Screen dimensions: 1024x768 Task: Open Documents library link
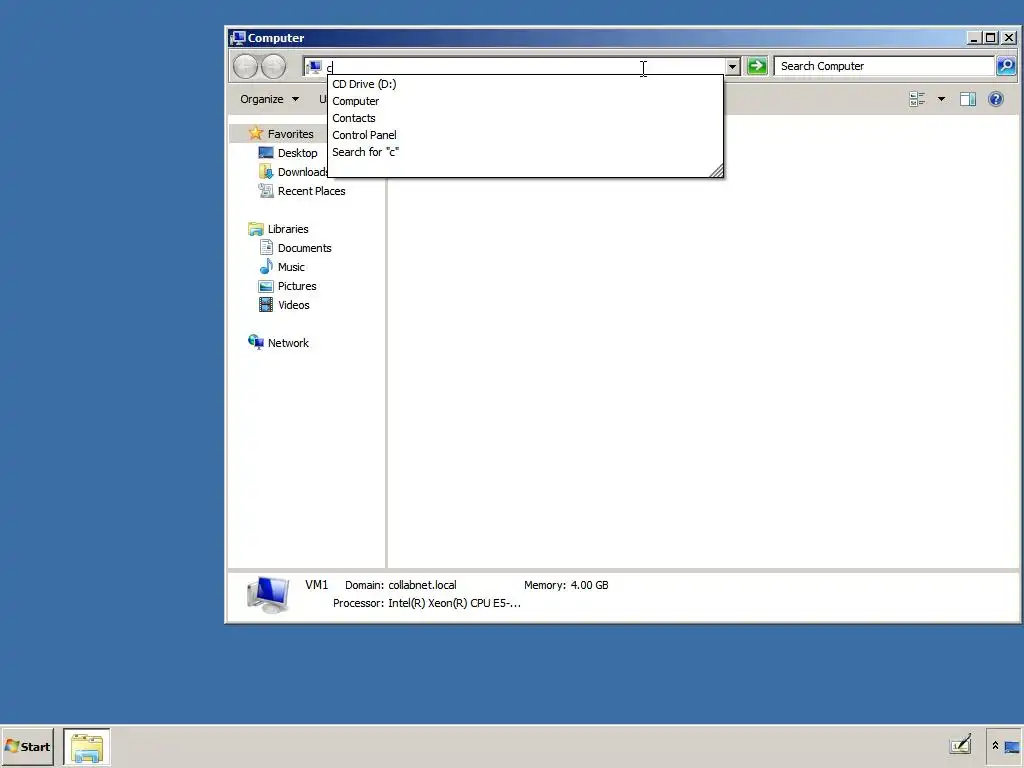[304, 248]
